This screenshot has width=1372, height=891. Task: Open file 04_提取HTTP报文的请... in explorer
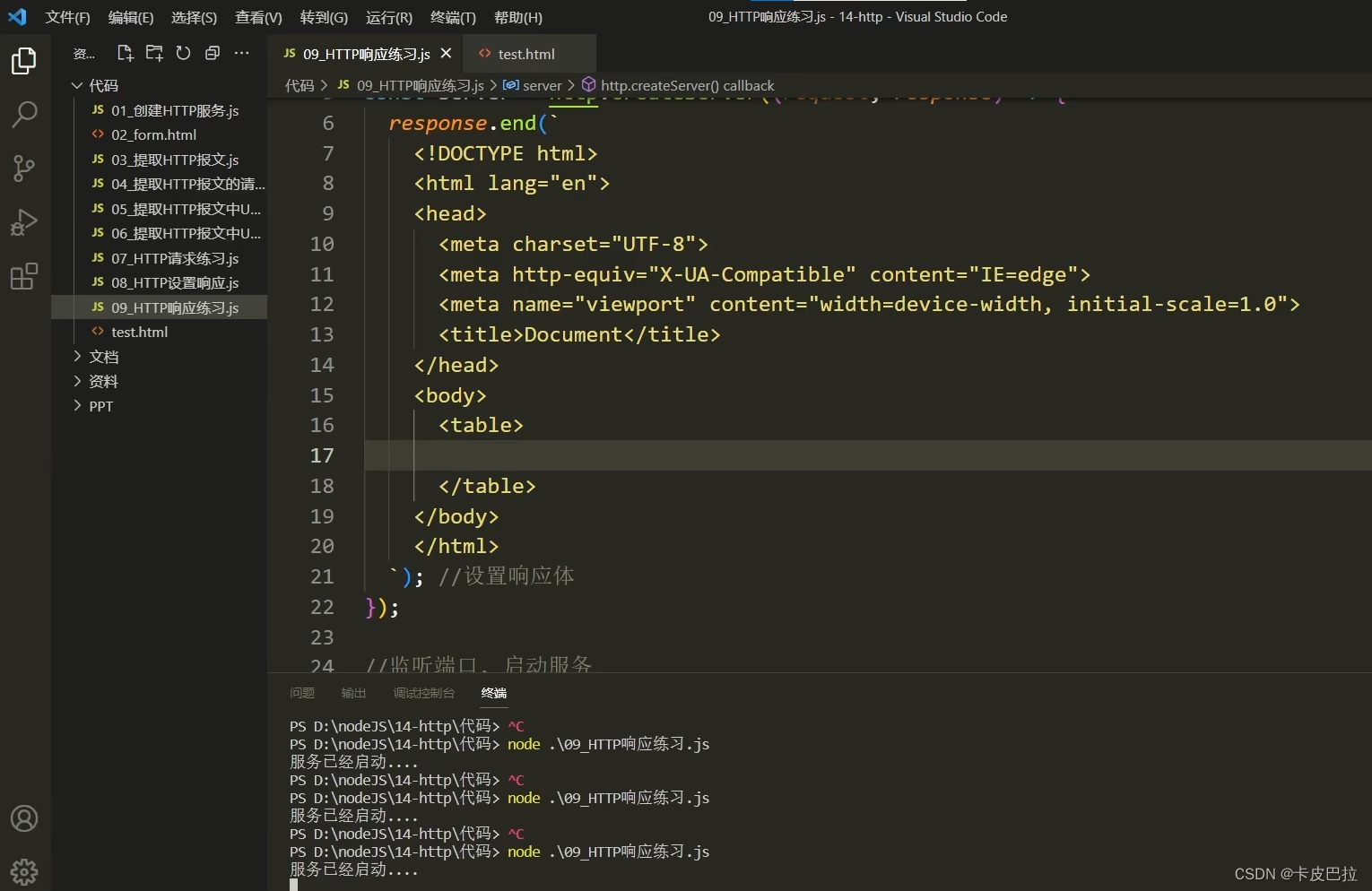point(159,184)
